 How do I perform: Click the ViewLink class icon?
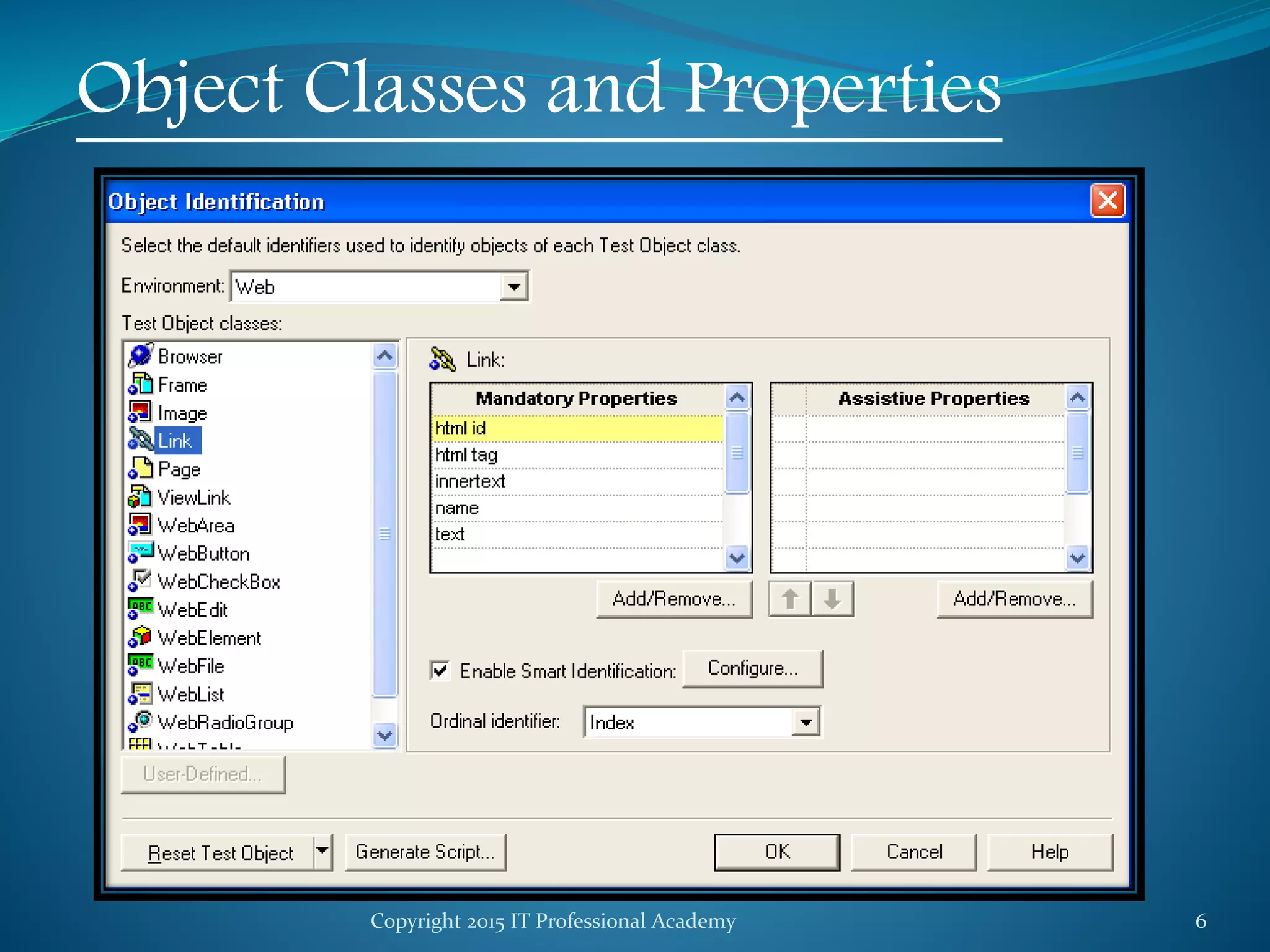(141, 496)
